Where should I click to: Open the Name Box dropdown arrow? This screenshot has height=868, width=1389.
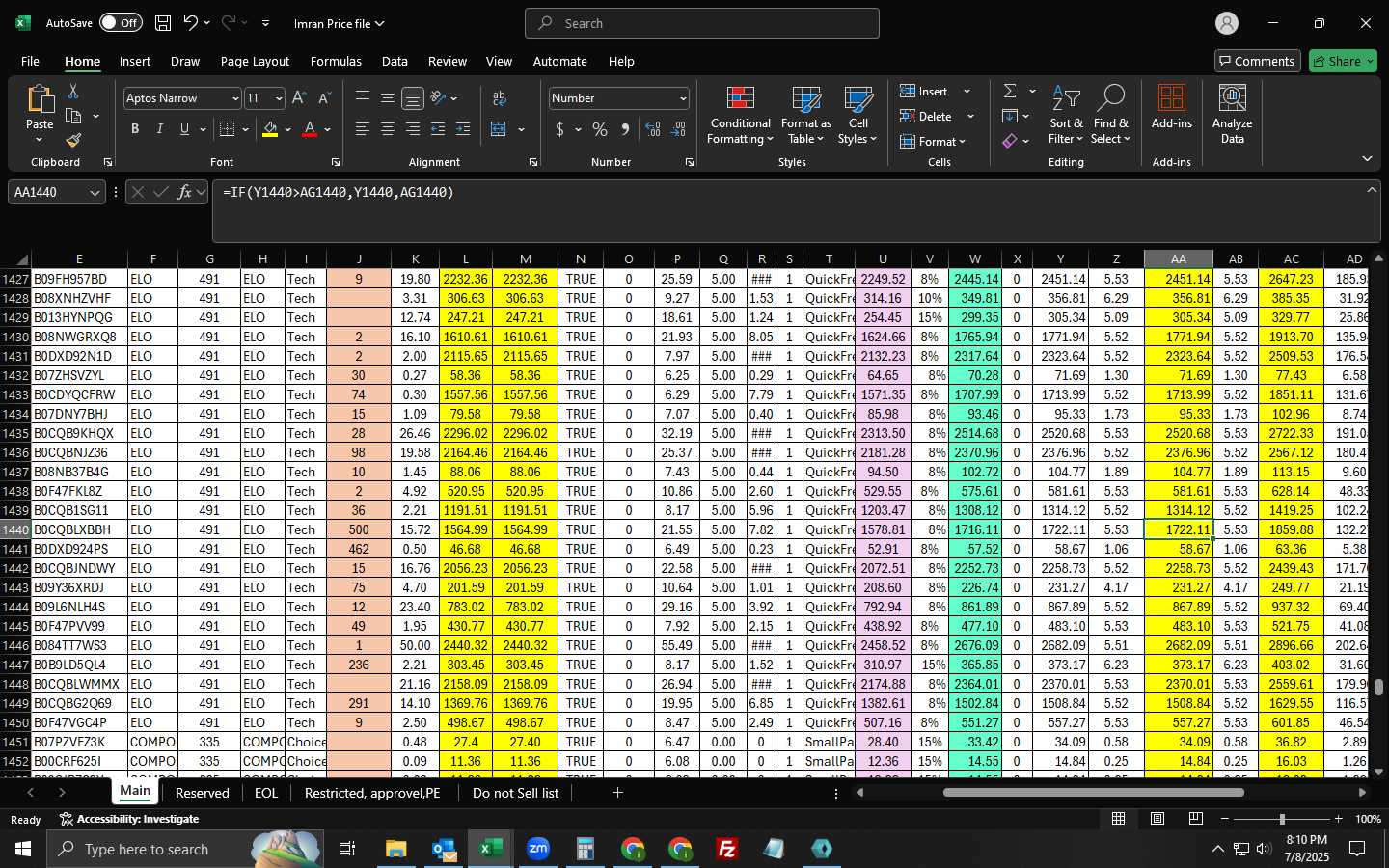95,193
